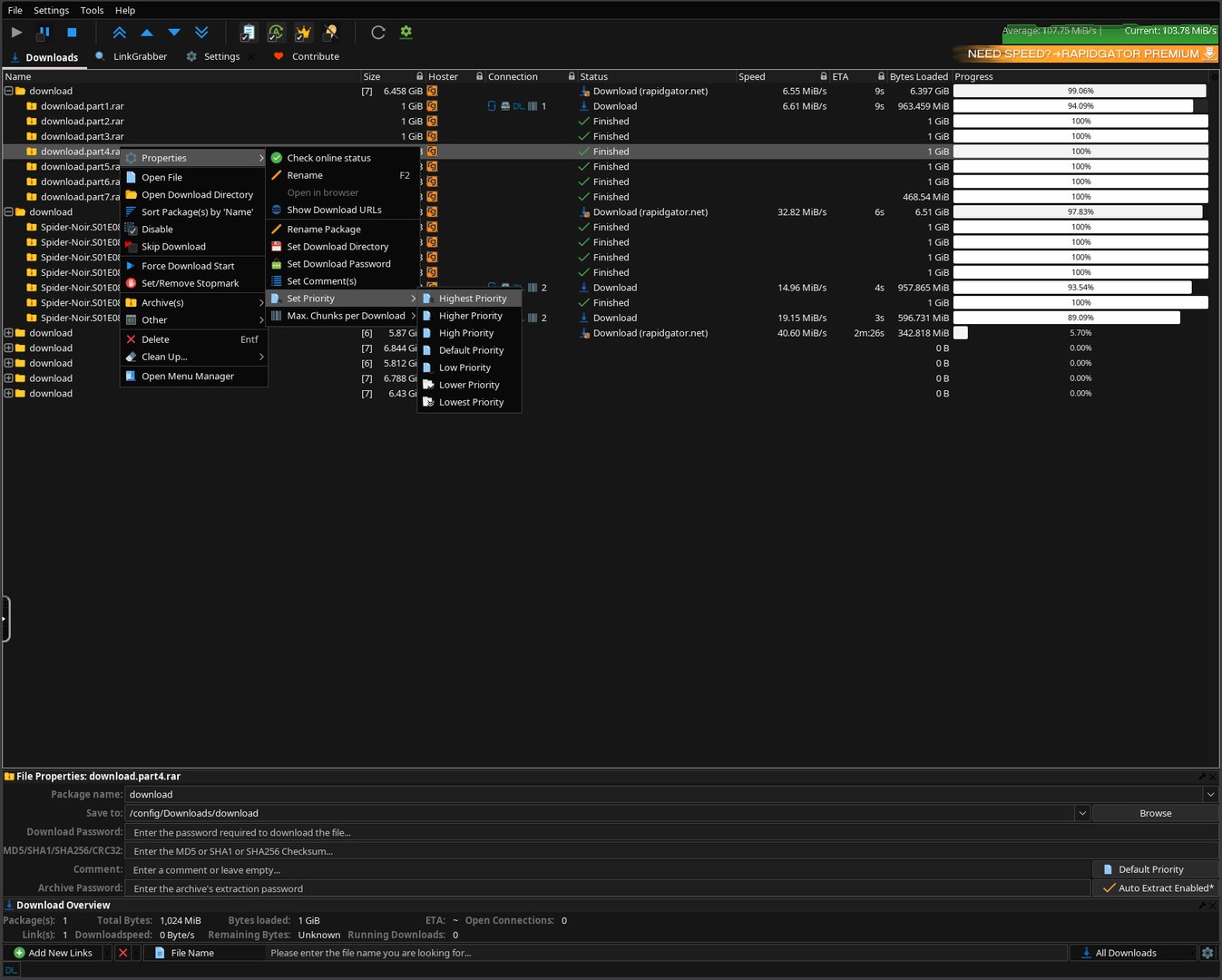1222x980 pixels.
Task: Choose Force Download Start
Action: coord(193,266)
